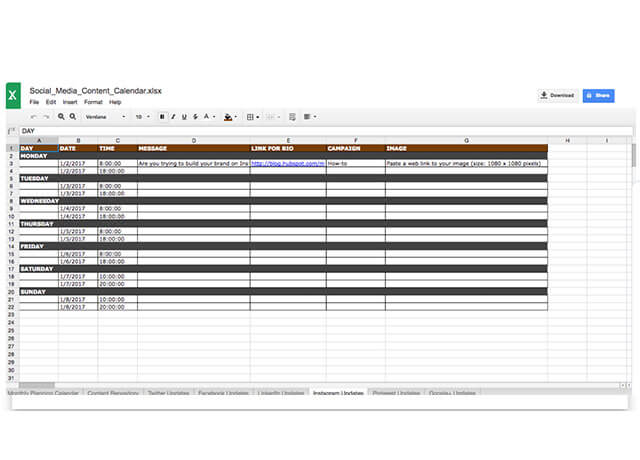The height and width of the screenshot is (460, 640).
Task: Switch to the Twitter Updates tab
Action: (168, 394)
